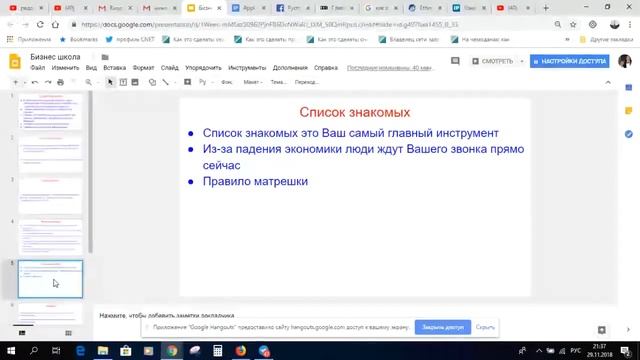Open a new browser tab with plus

[546, 8]
